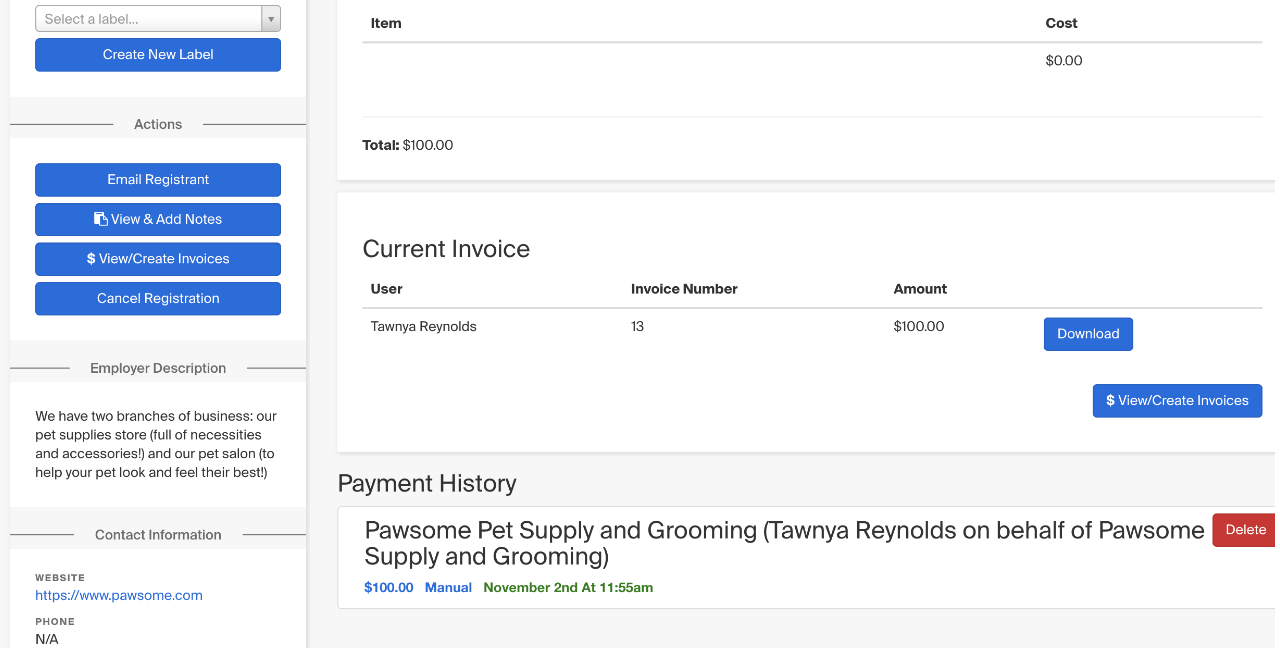Viewport: 1280px width, 648px height.
Task: Open View & Add Notes
Action: tap(158, 219)
